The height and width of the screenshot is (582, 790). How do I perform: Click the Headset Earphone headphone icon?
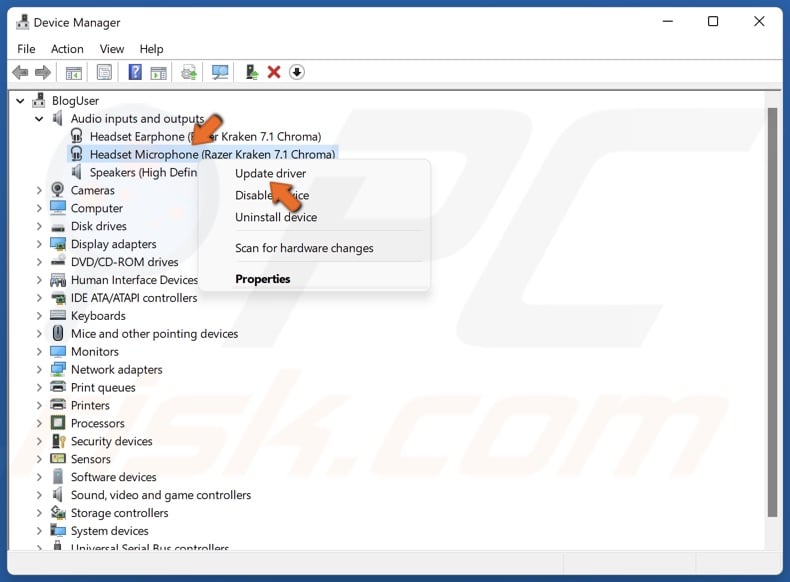77,136
